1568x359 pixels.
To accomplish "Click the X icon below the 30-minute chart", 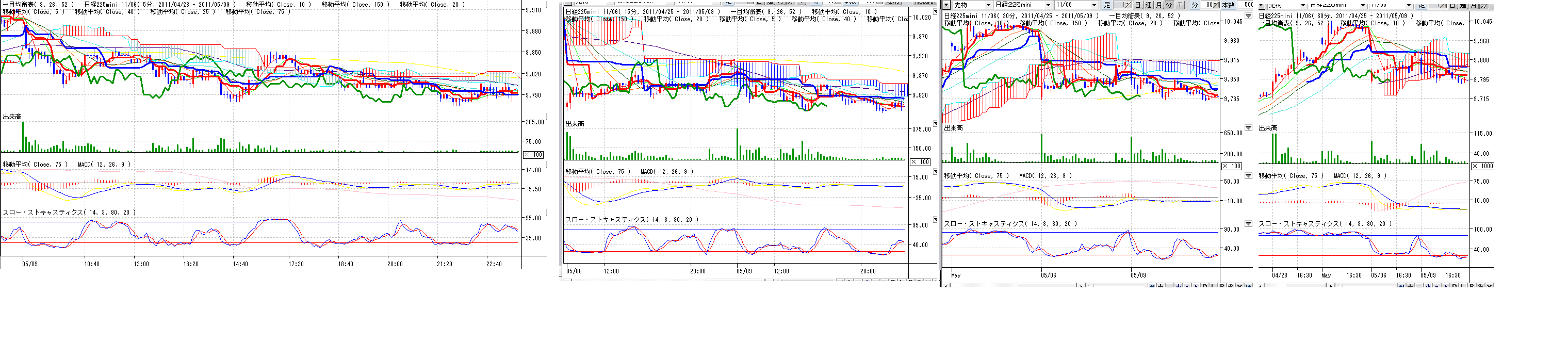I will coord(1239,286).
